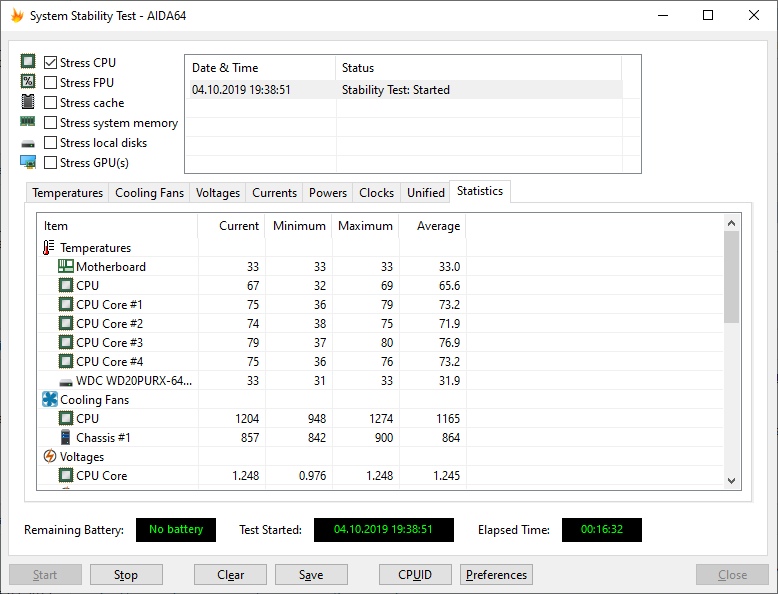Viewport: 778px width, 594px height.
Task: Click the '00:16:32' elapsed time display
Action: click(x=602, y=529)
